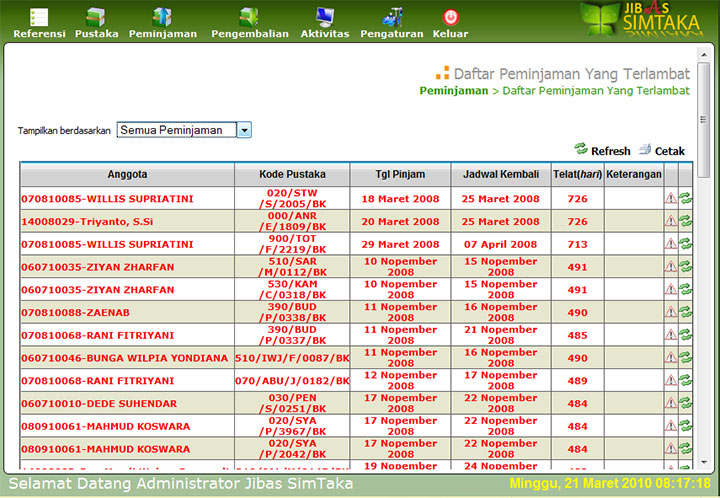Click the Keterangan column header

(x=634, y=174)
